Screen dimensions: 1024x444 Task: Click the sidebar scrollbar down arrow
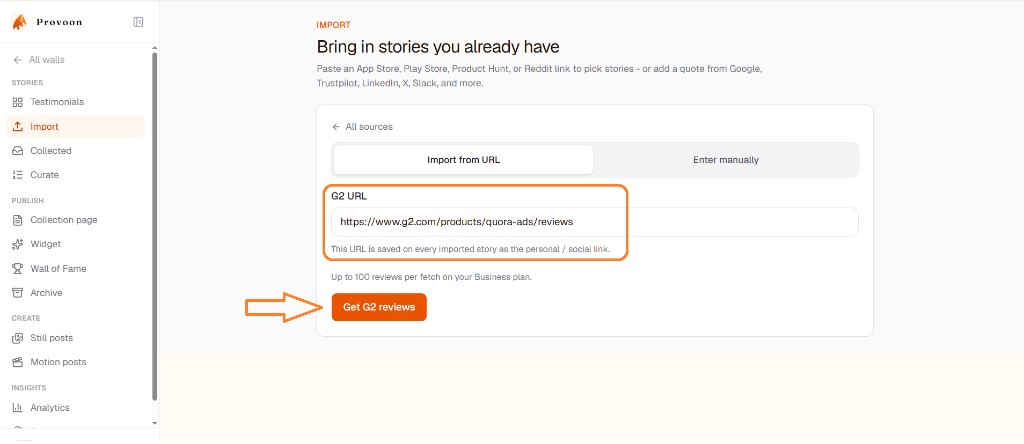click(x=154, y=423)
